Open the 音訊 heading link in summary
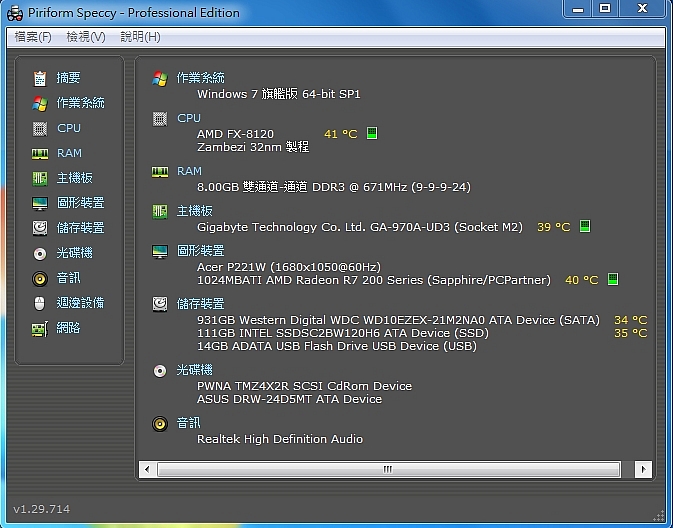The width and height of the screenshot is (673, 528). coord(189,423)
